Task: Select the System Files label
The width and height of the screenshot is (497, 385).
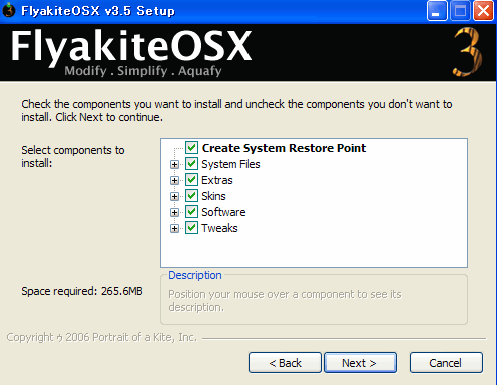Action: 231,164
